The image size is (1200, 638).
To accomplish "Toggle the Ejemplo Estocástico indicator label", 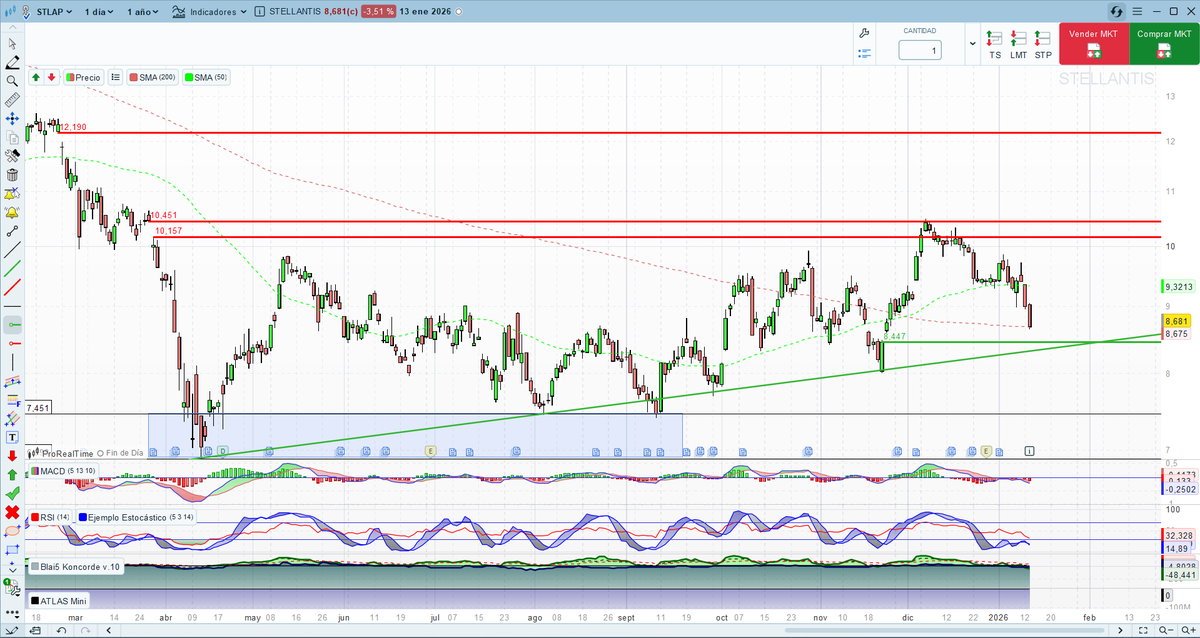I will click(136, 517).
